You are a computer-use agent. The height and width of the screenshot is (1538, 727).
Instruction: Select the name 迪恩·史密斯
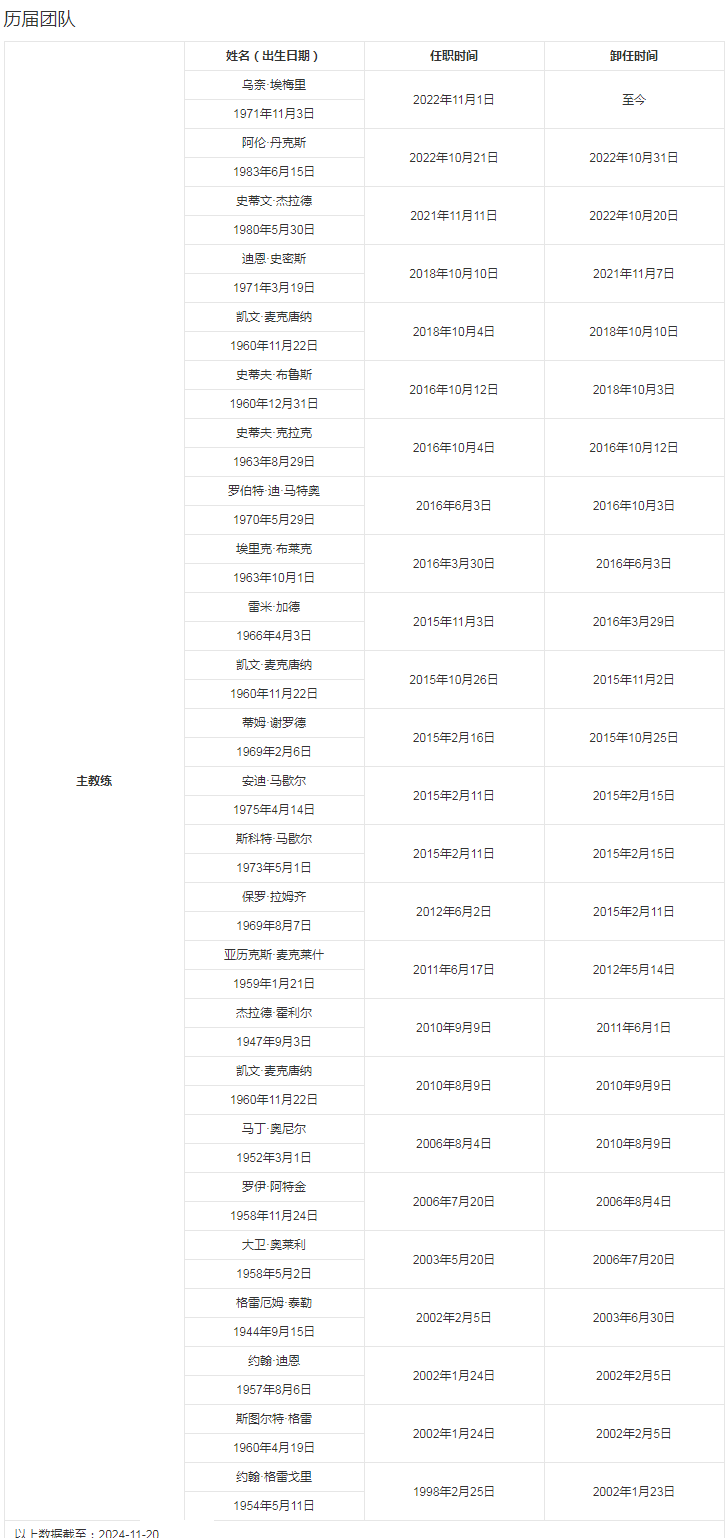pos(274,259)
